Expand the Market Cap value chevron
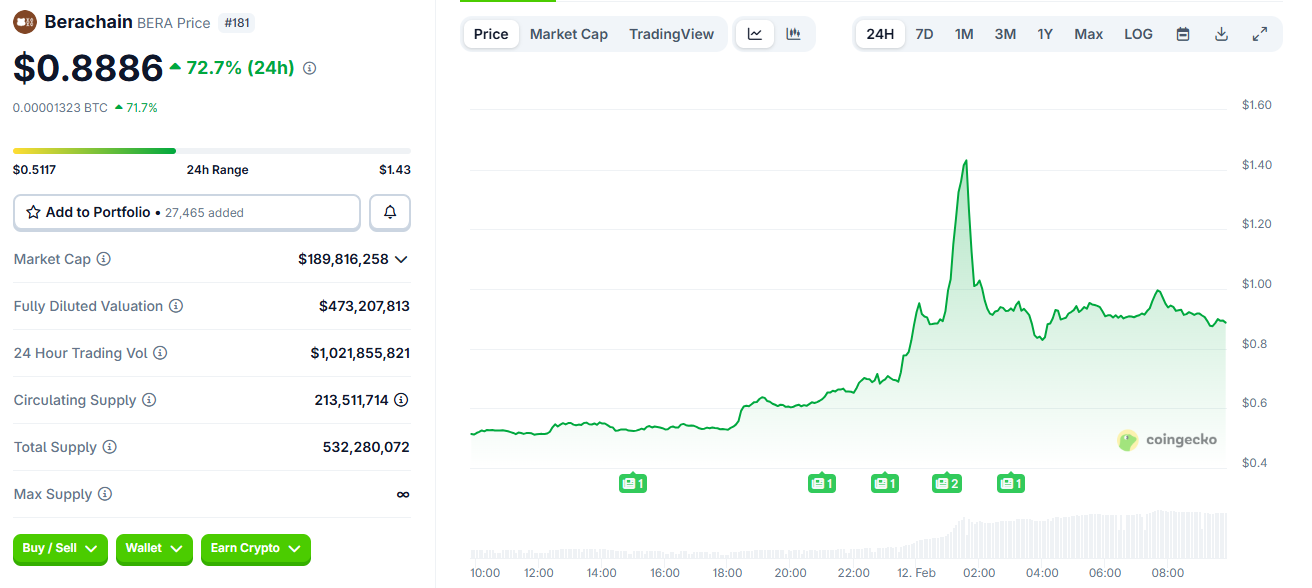 pos(401,259)
